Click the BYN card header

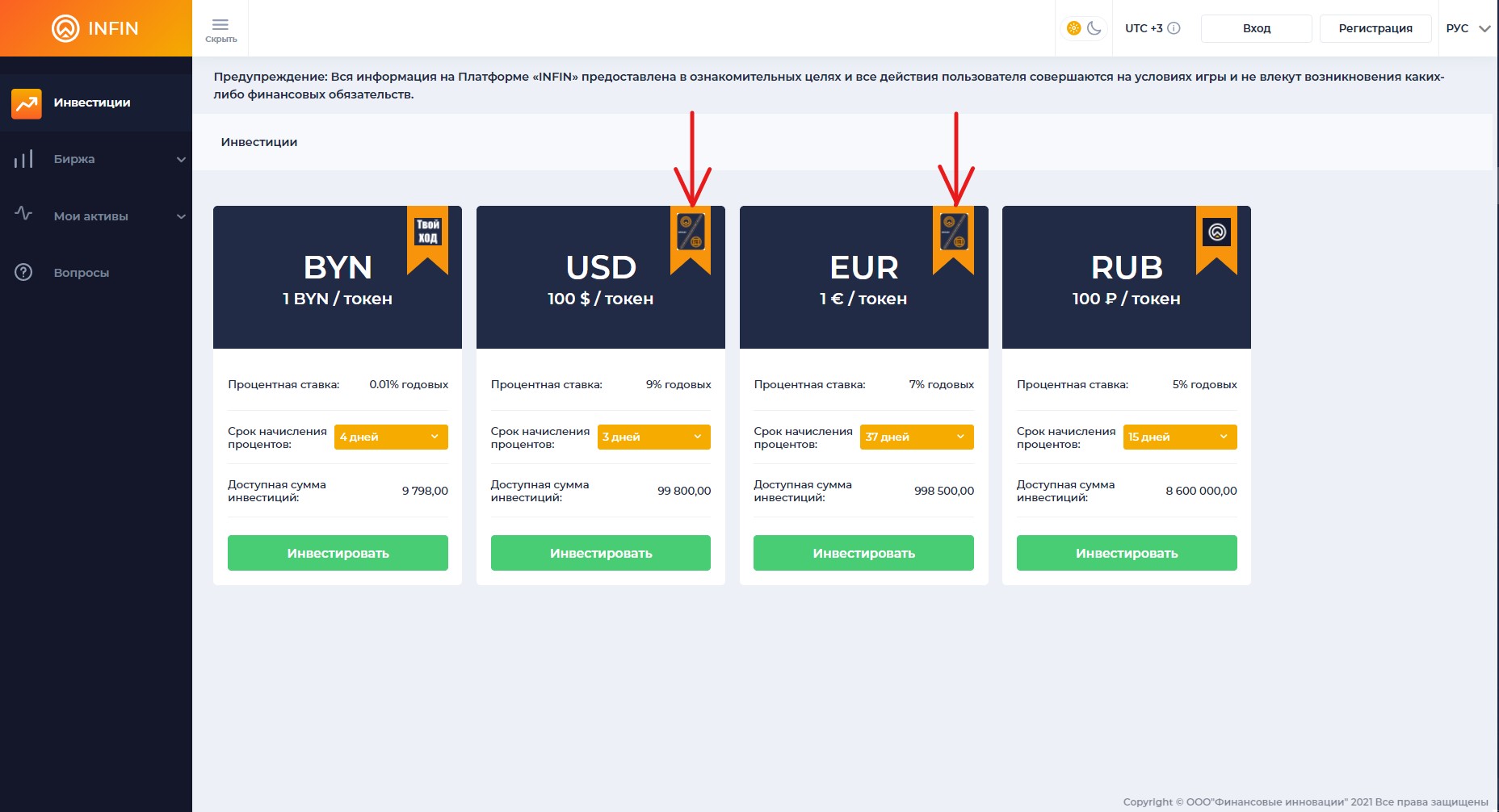coord(338,278)
